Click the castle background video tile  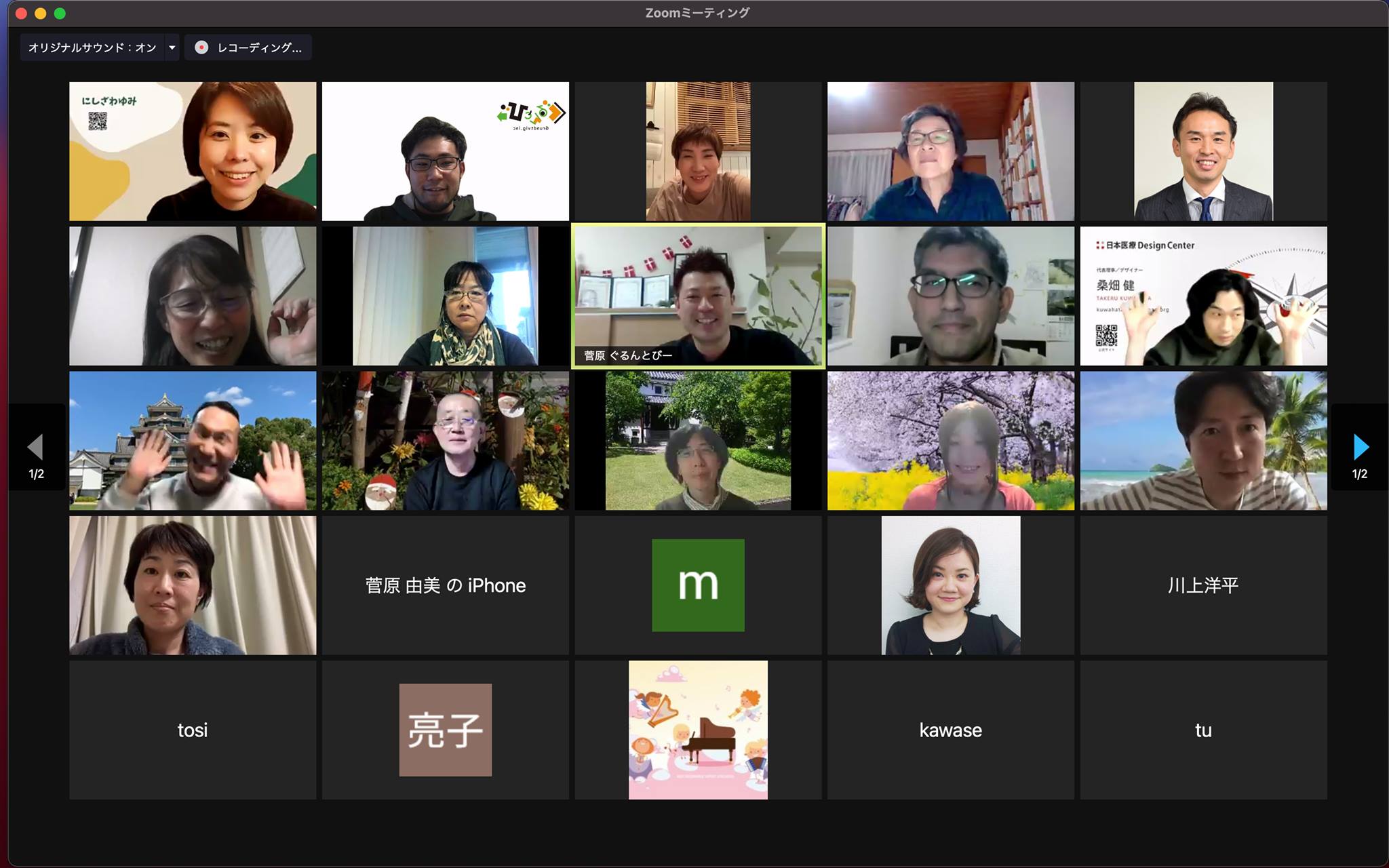point(193,440)
